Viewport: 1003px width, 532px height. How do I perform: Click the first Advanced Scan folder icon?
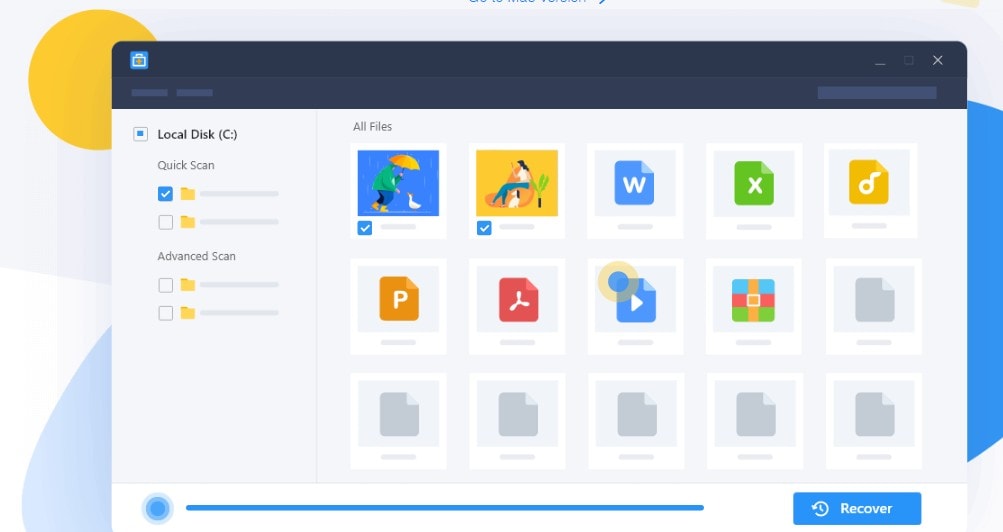pos(187,285)
